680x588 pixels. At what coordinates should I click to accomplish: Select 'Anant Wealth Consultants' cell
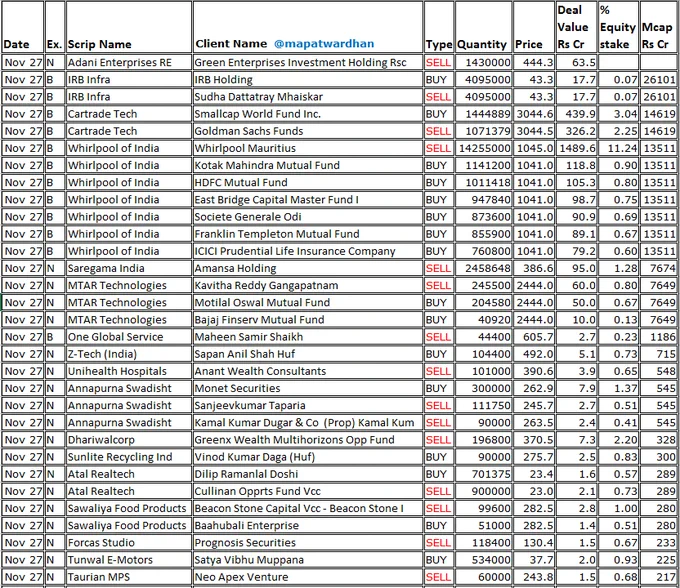(308, 371)
